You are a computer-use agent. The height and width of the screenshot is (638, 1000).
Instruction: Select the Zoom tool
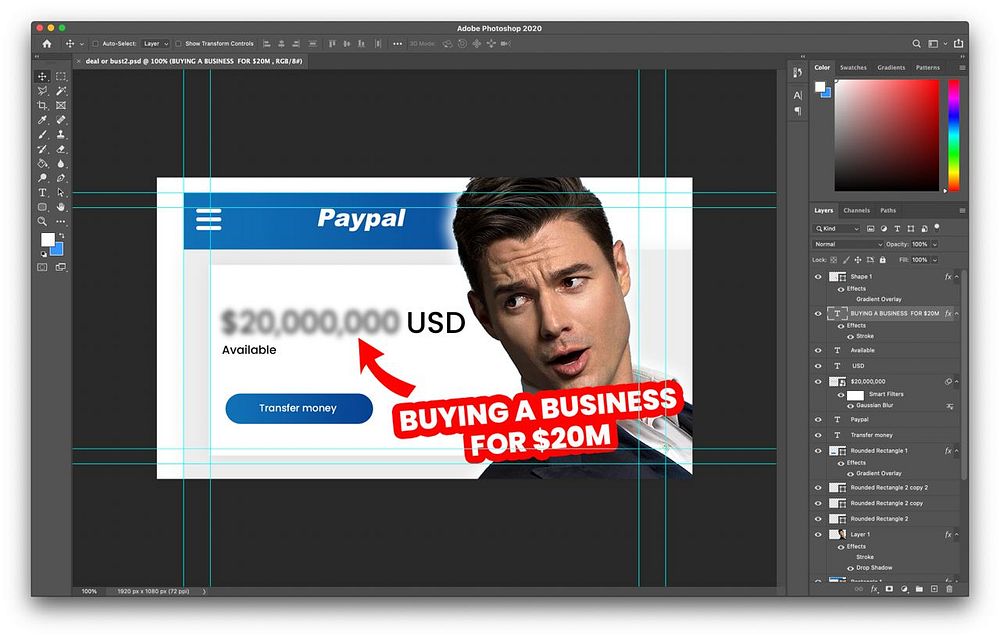point(43,221)
